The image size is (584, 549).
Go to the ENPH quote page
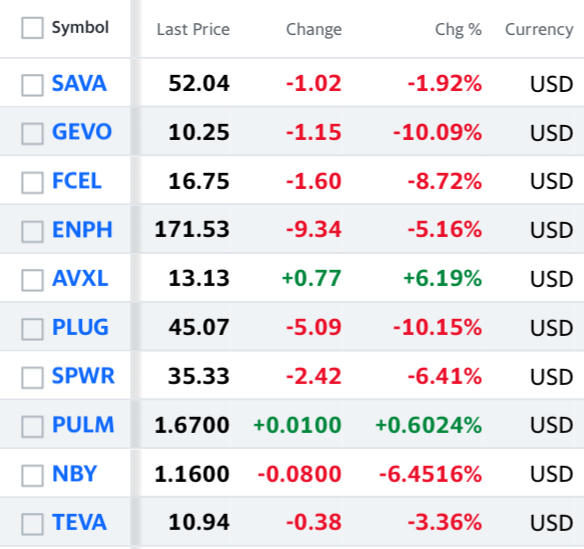(82, 229)
